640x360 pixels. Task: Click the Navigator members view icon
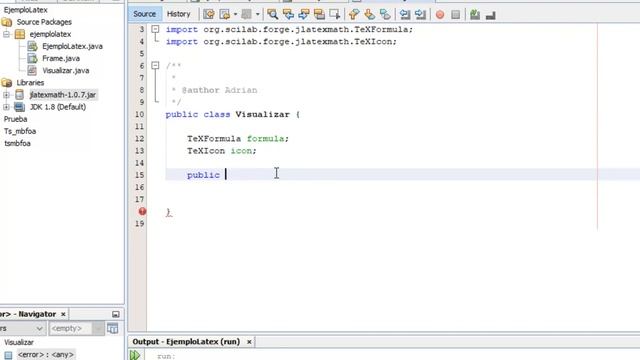click(113, 328)
